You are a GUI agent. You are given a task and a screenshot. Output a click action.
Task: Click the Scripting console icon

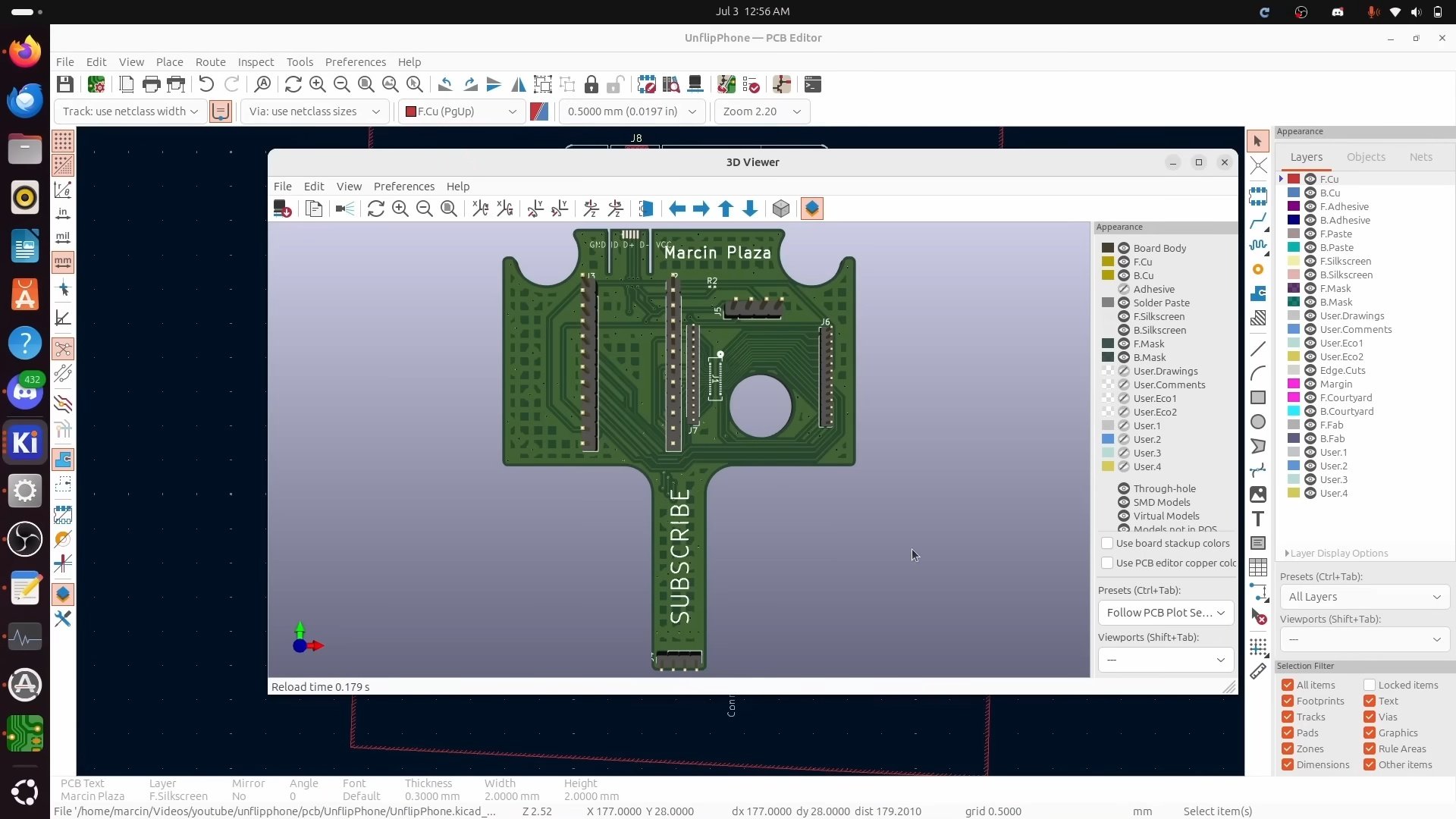(812, 84)
